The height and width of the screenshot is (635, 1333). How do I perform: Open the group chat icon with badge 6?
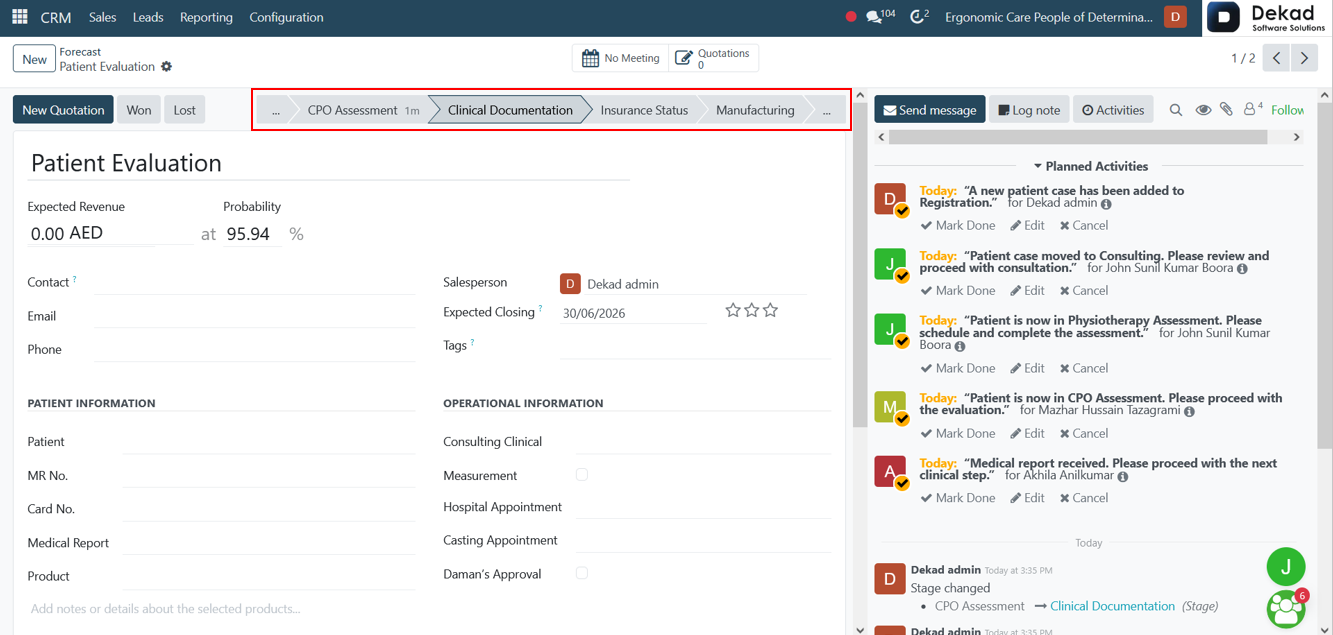1286,609
